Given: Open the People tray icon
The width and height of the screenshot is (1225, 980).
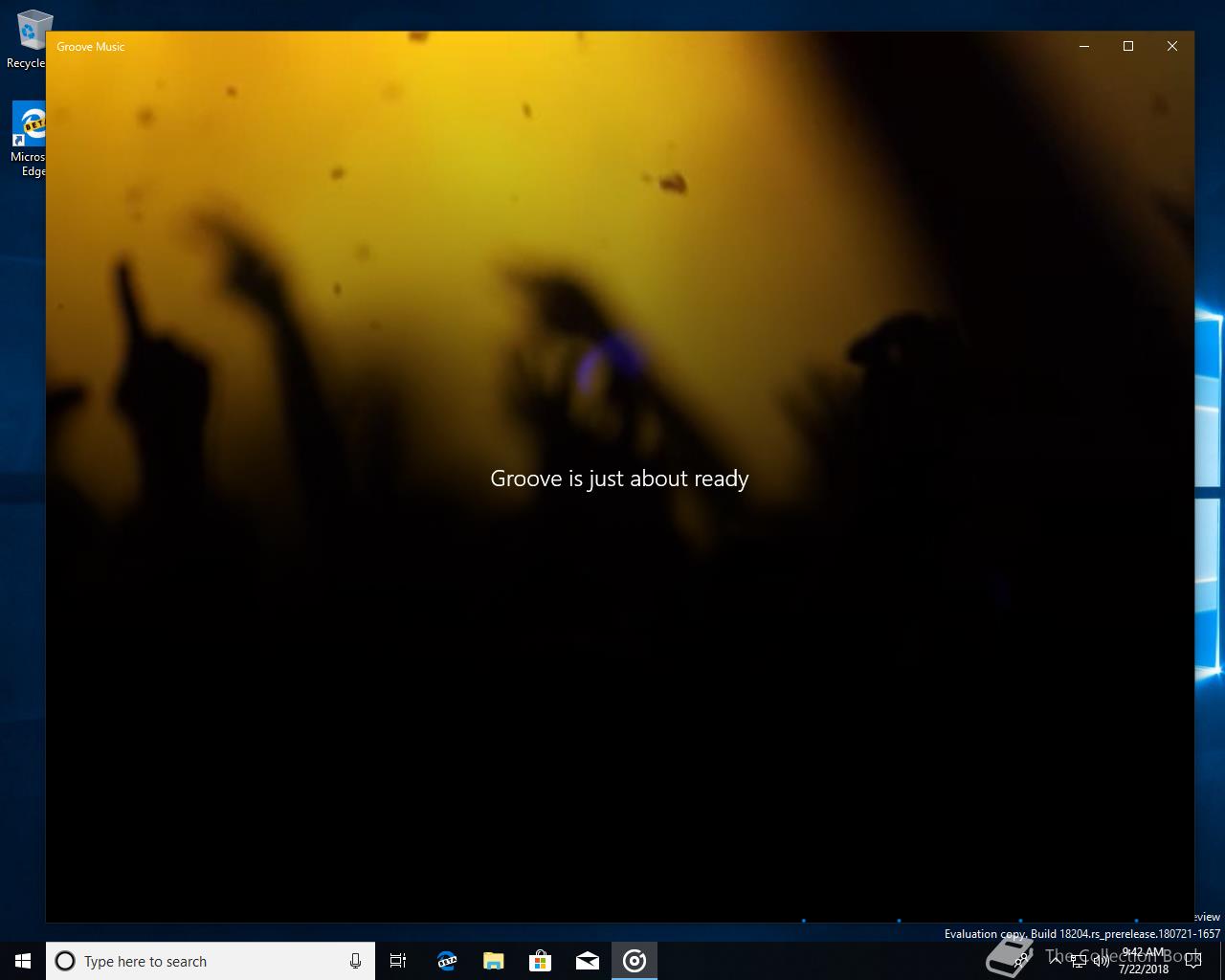Looking at the screenshot, I should tap(1022, 961).
